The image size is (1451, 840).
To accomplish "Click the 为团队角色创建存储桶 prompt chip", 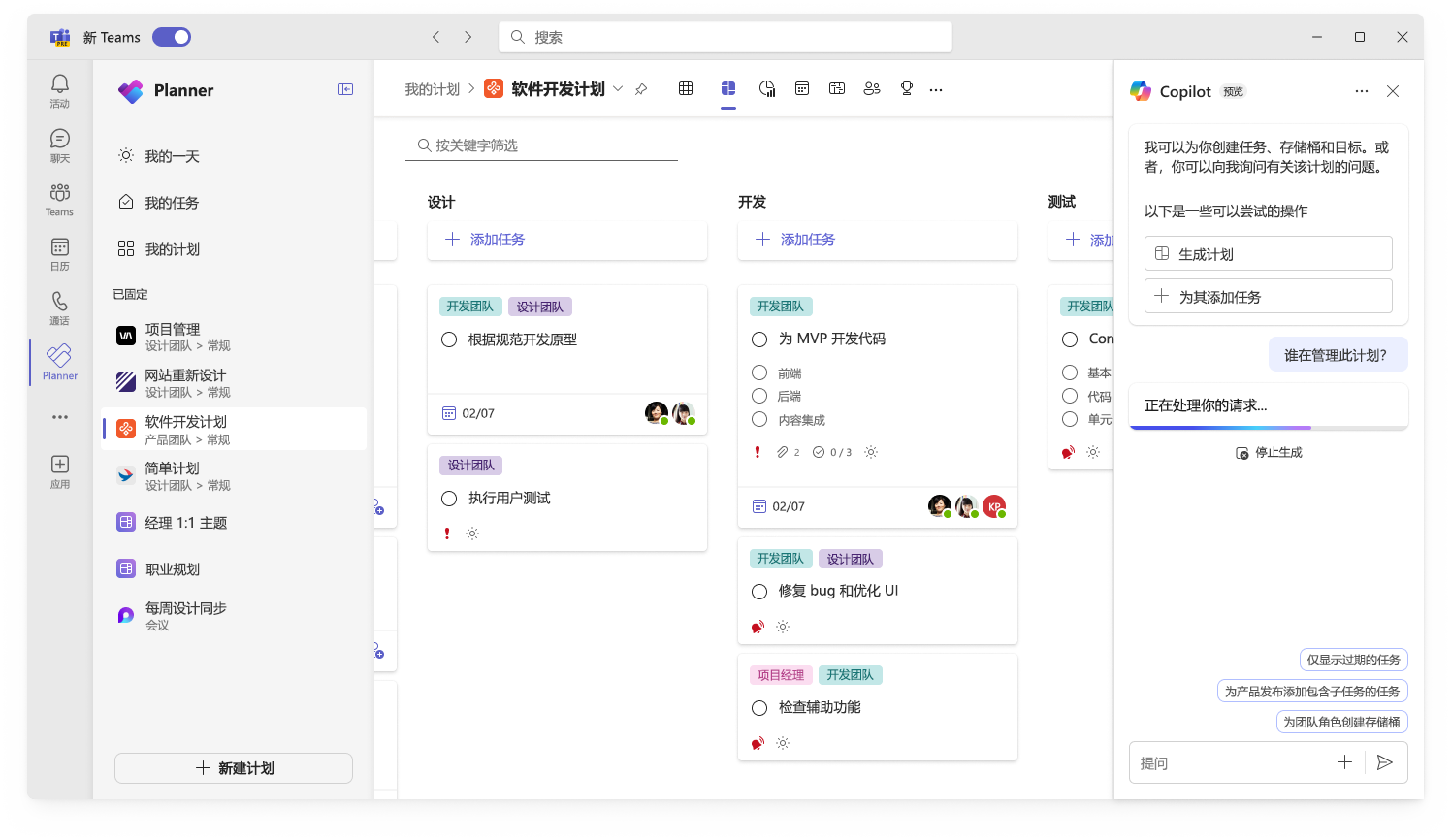I will (x=1341, y=723).
